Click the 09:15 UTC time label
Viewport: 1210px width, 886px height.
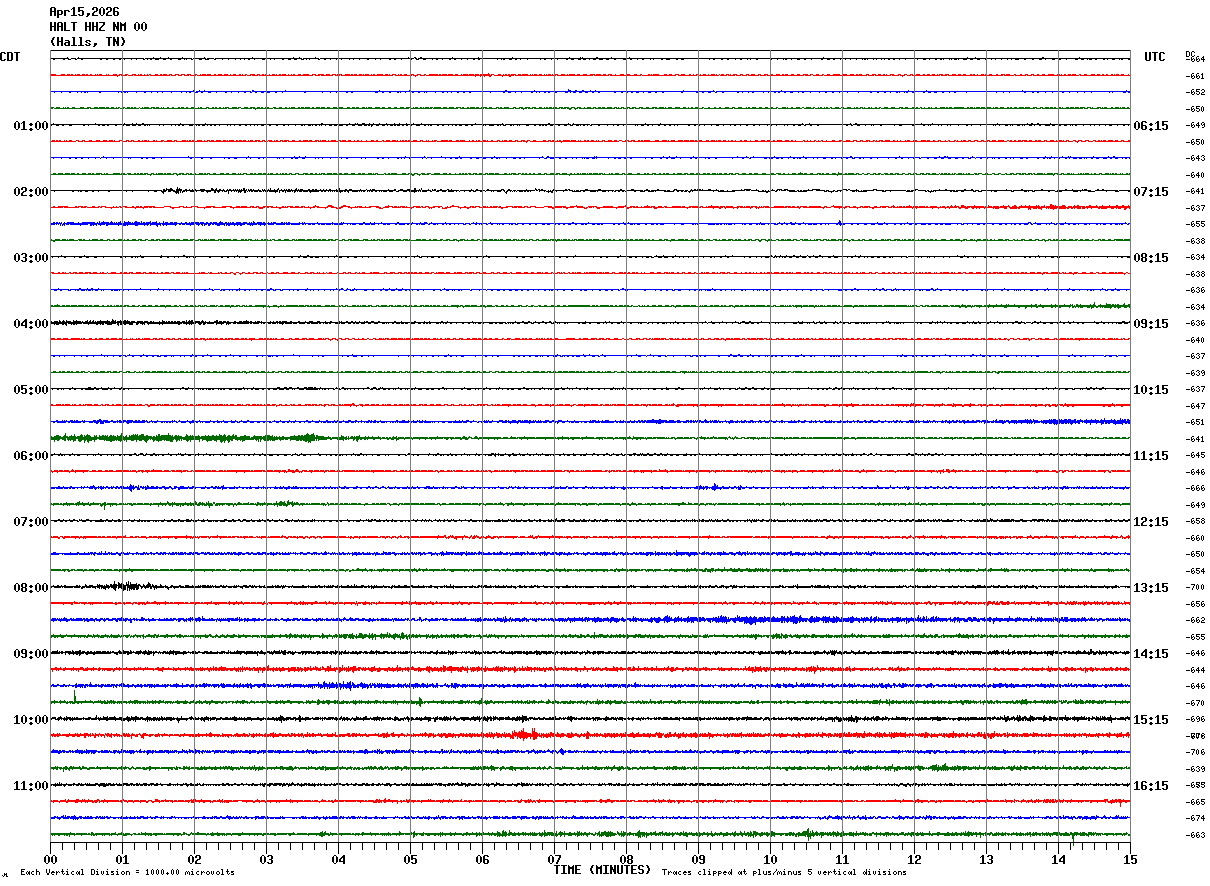click(x=1151, y=324)
